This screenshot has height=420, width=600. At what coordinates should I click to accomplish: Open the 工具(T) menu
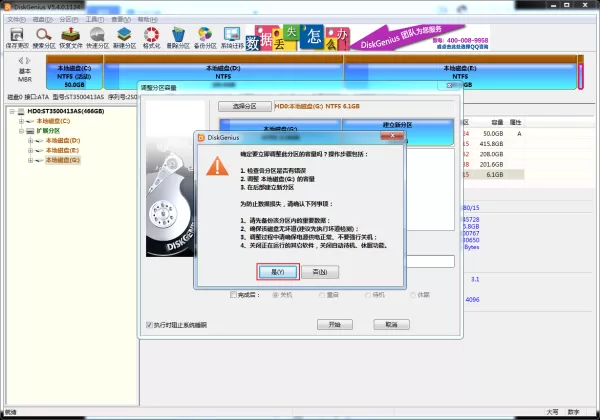click(x=95, y=20)
